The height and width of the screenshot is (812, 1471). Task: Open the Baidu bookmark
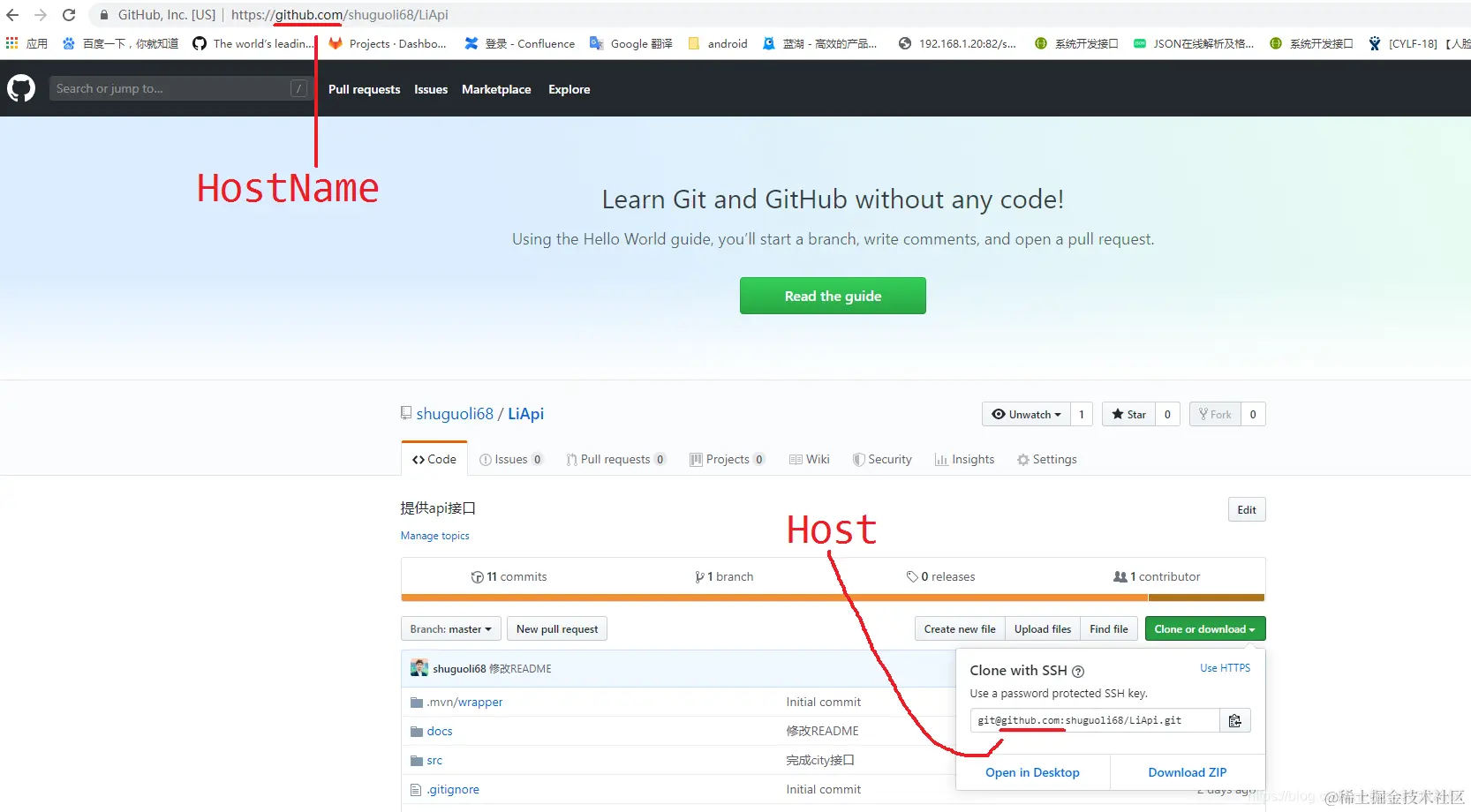pyautogui.click(x=120, y=43)
